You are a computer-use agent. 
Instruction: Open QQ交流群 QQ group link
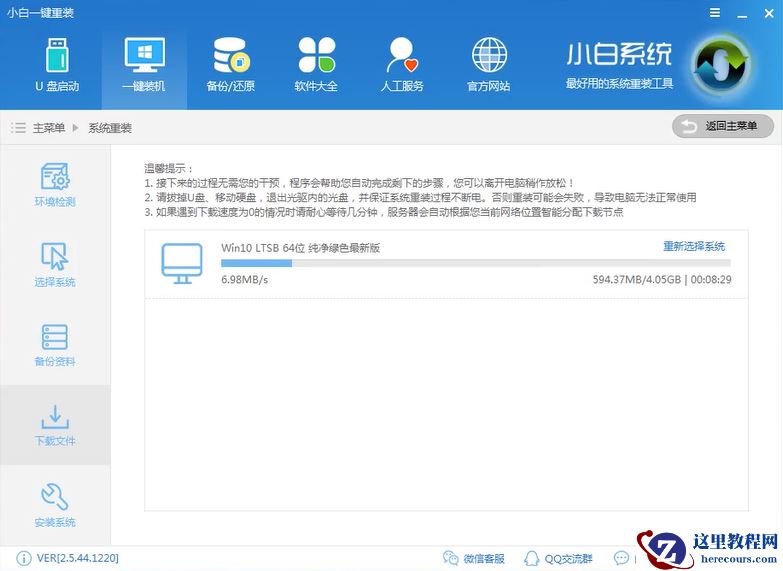558,559
